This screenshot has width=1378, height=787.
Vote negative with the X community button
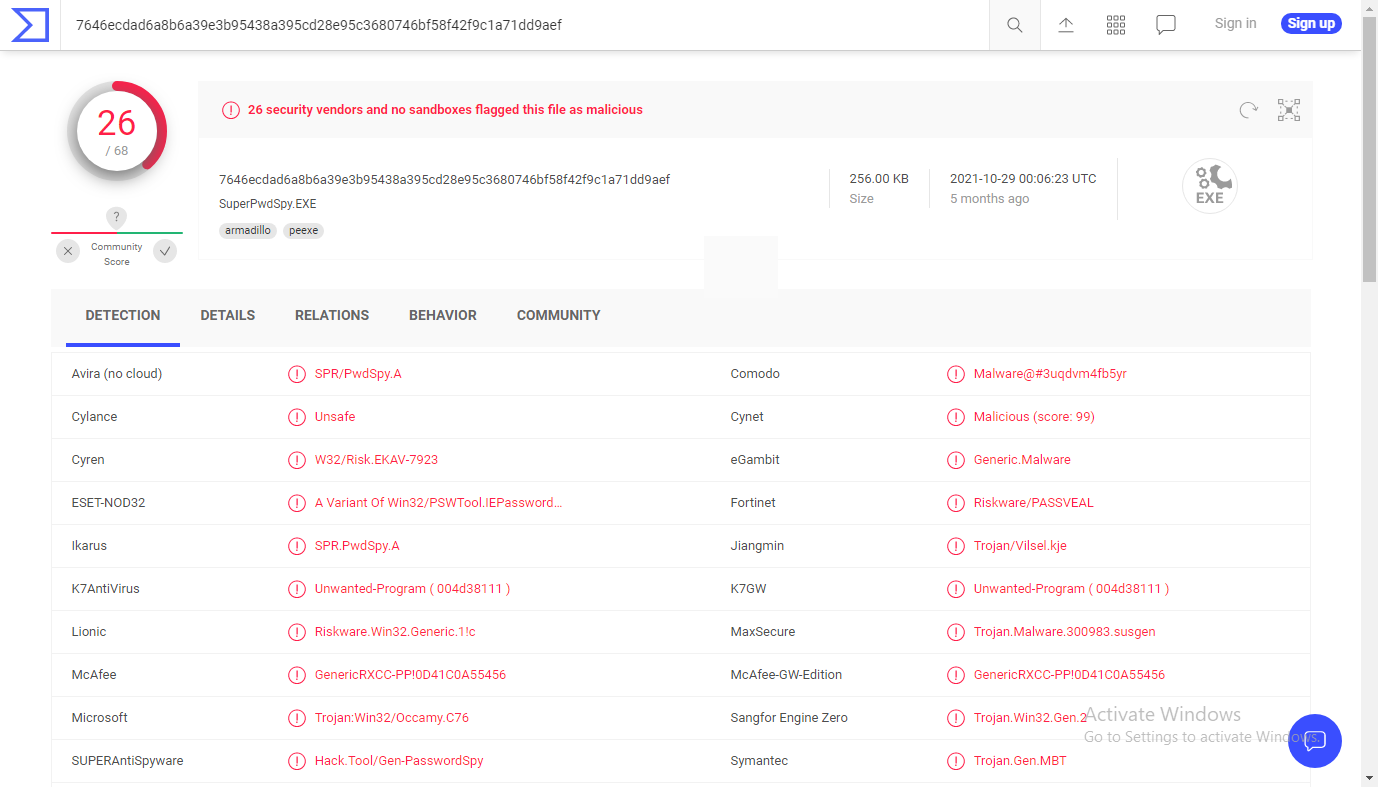(x=68, y=251)
